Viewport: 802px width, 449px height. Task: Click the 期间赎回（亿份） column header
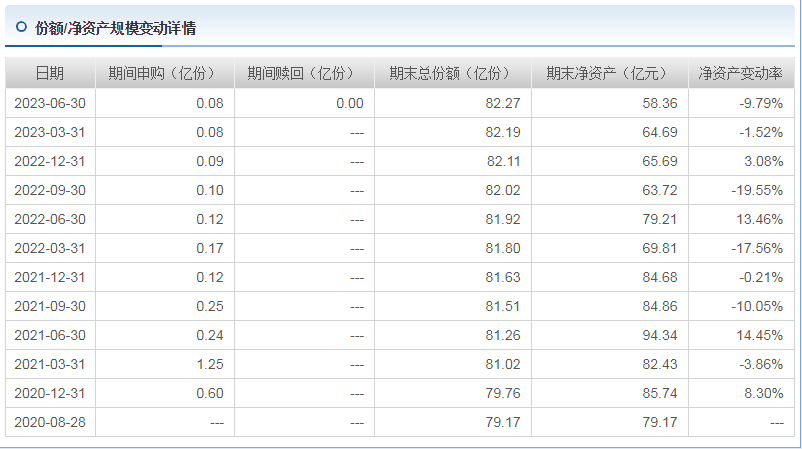(304, 74)
